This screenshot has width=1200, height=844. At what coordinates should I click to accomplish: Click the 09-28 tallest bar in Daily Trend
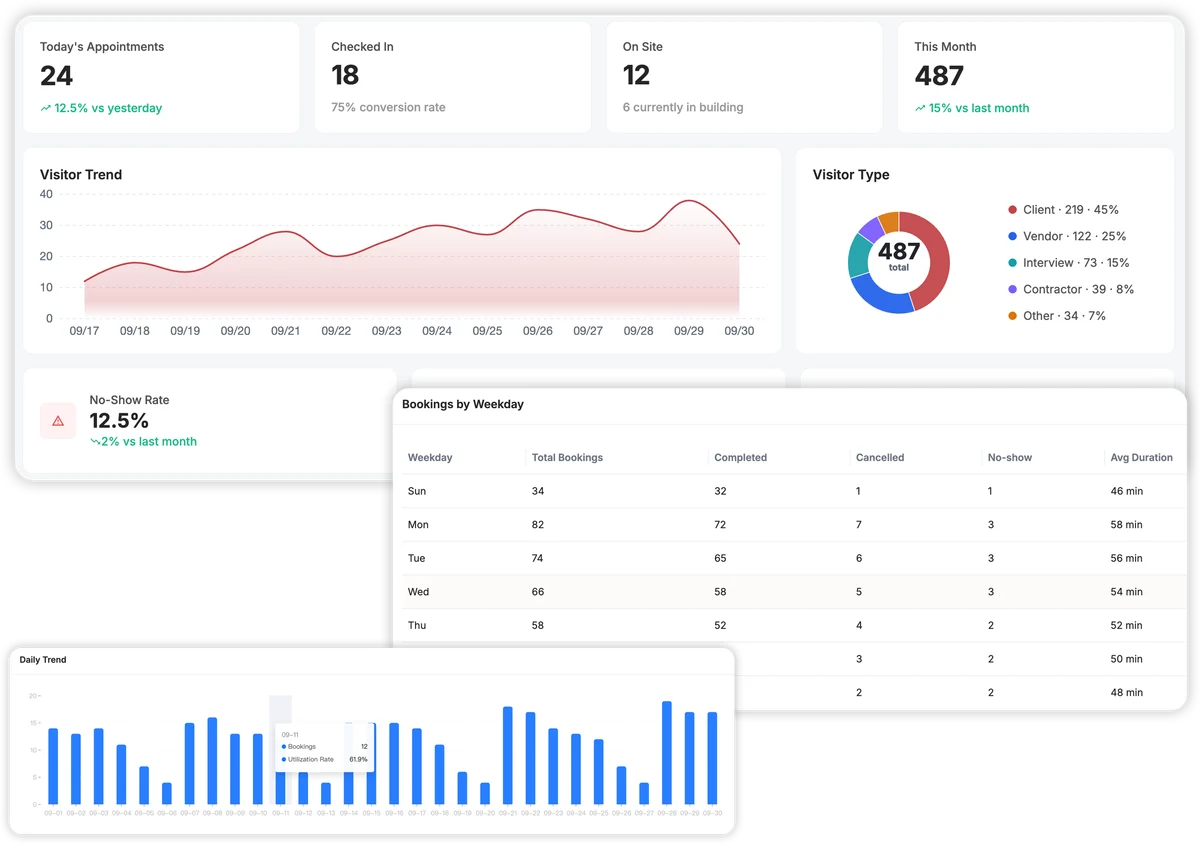pos(667,752)
